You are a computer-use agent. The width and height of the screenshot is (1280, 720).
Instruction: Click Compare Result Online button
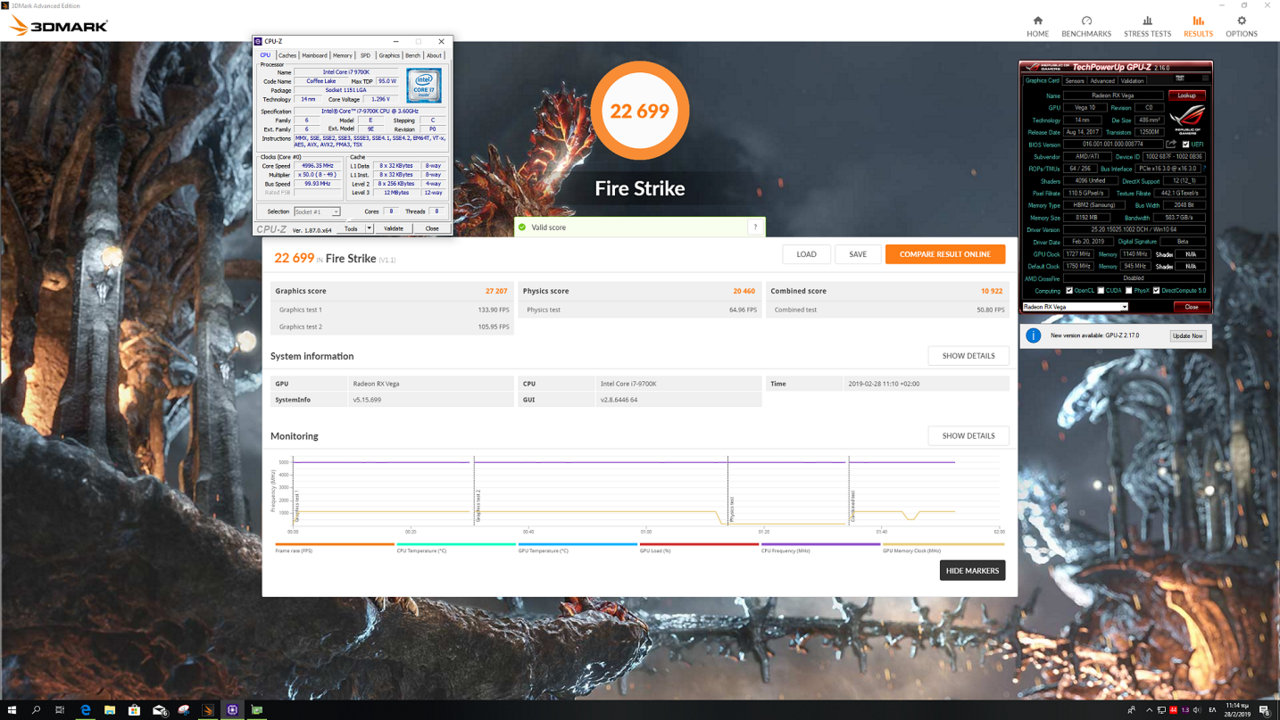(945, 254)
